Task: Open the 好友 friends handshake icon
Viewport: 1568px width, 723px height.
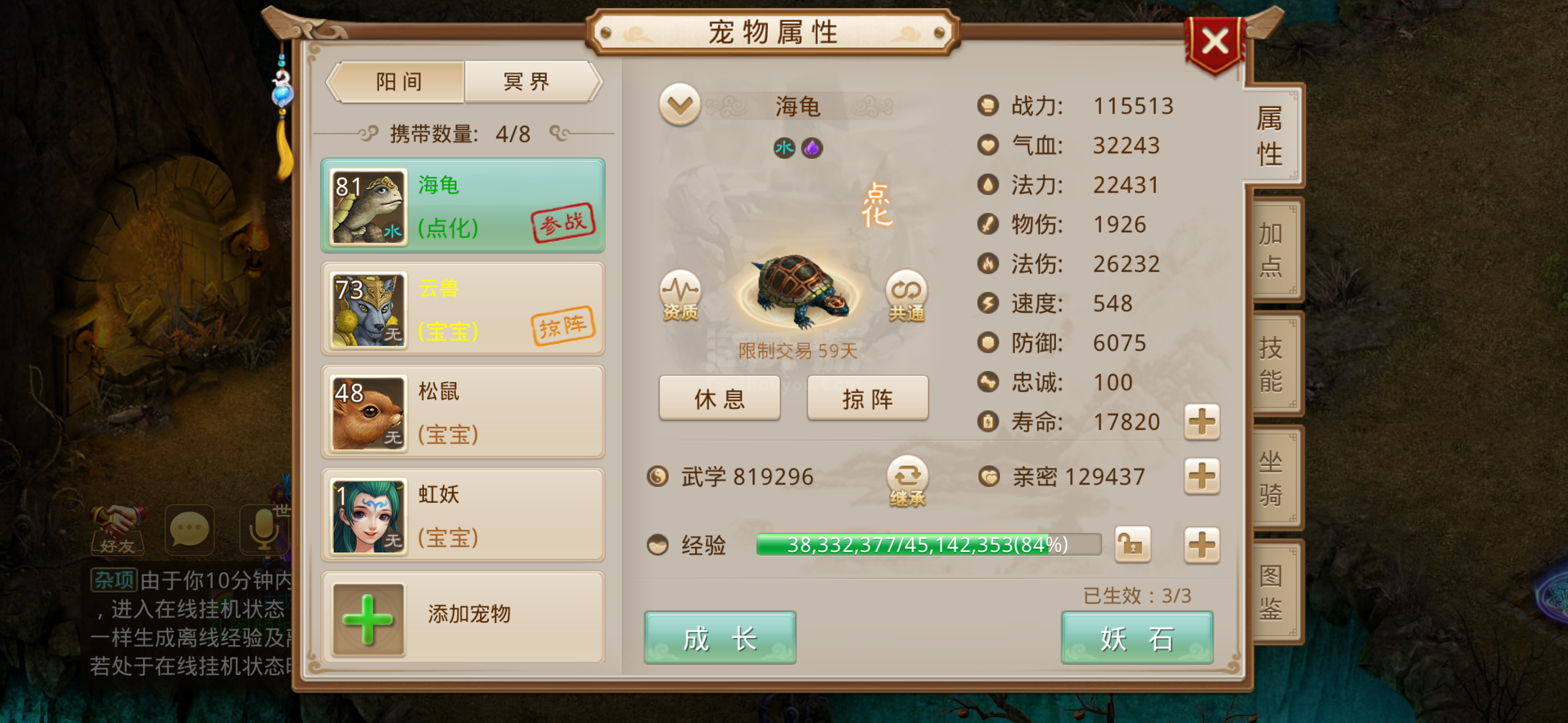Action: [117, 530]
